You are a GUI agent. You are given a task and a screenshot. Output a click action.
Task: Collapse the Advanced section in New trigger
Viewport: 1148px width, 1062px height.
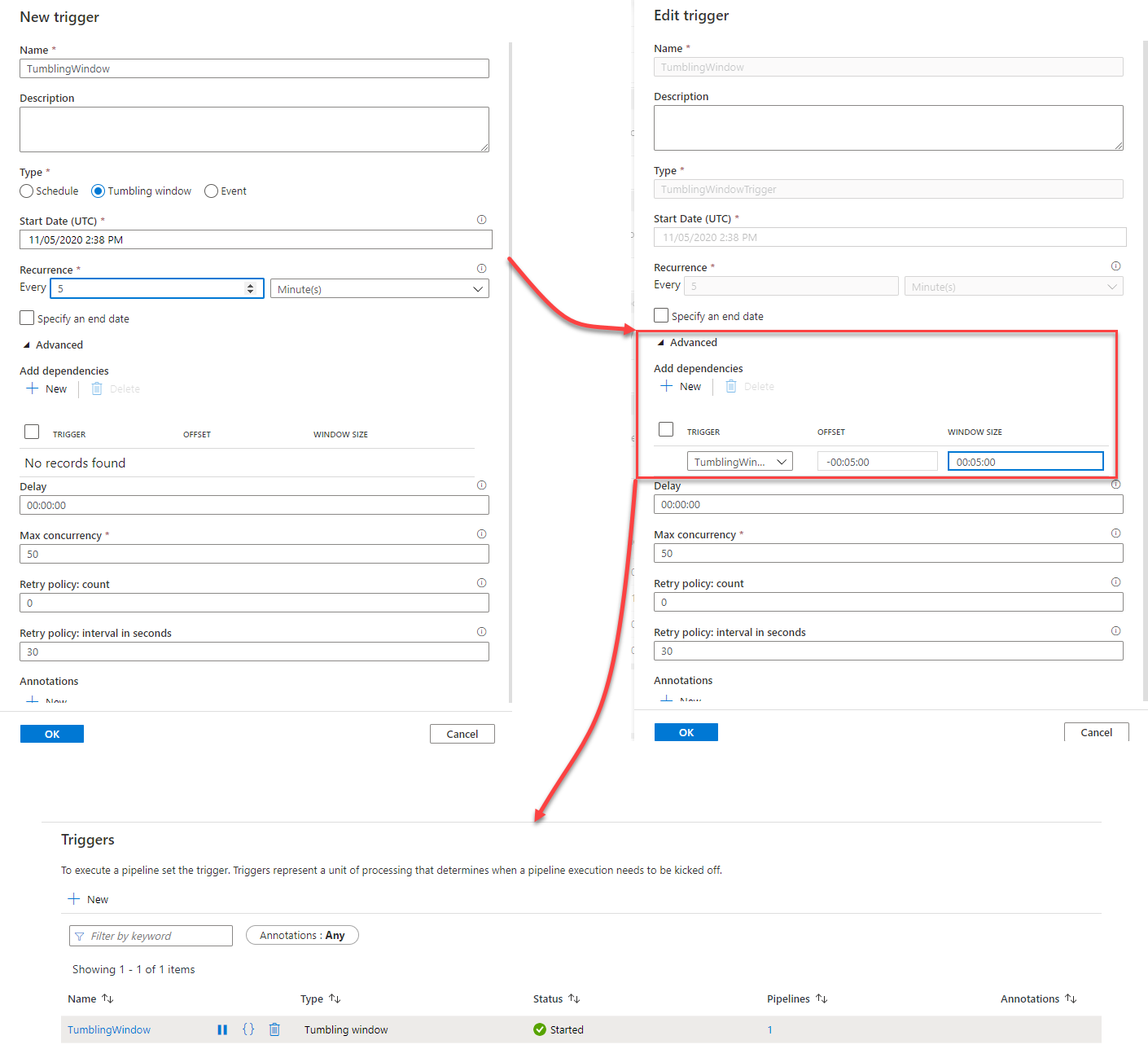pos(27,345)
